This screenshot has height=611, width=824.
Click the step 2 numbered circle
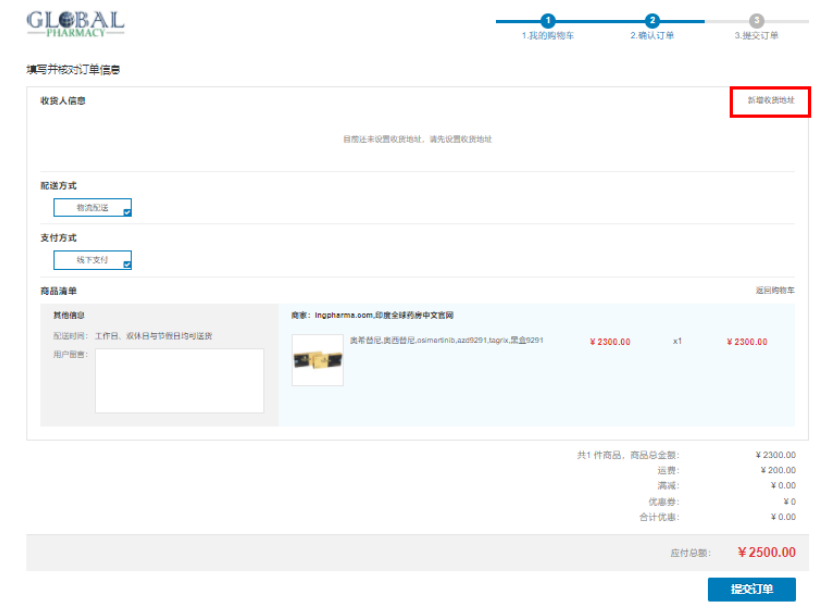(652, 21)
